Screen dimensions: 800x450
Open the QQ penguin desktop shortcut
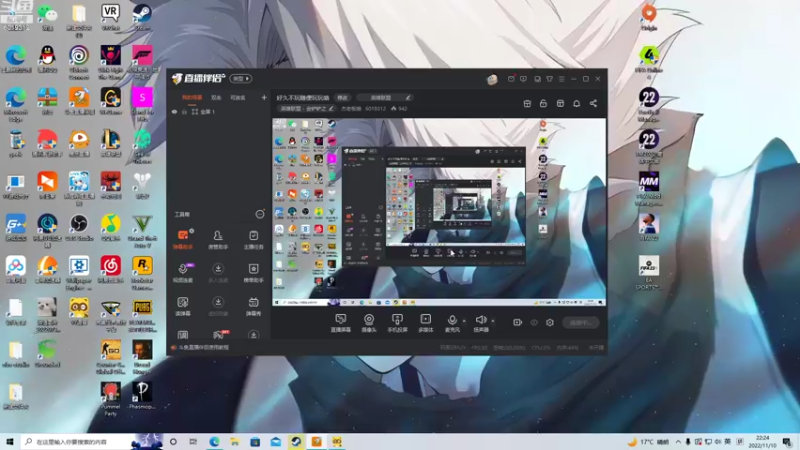[x=47, y=59]
